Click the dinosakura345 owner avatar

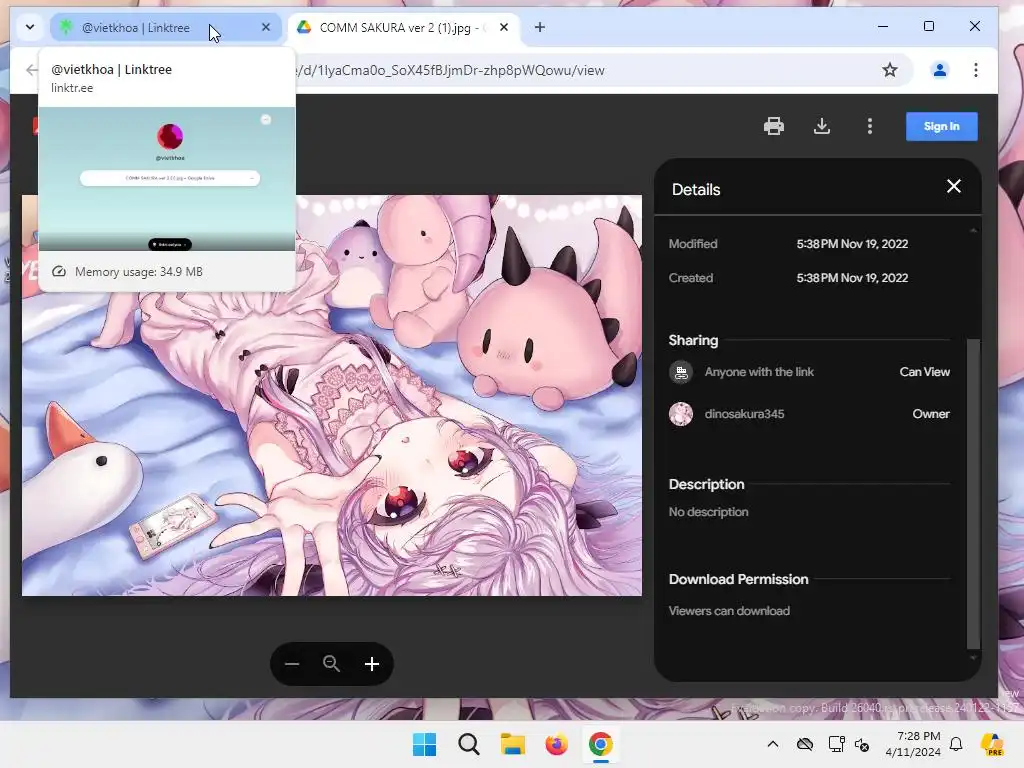[x=681, y=414]
